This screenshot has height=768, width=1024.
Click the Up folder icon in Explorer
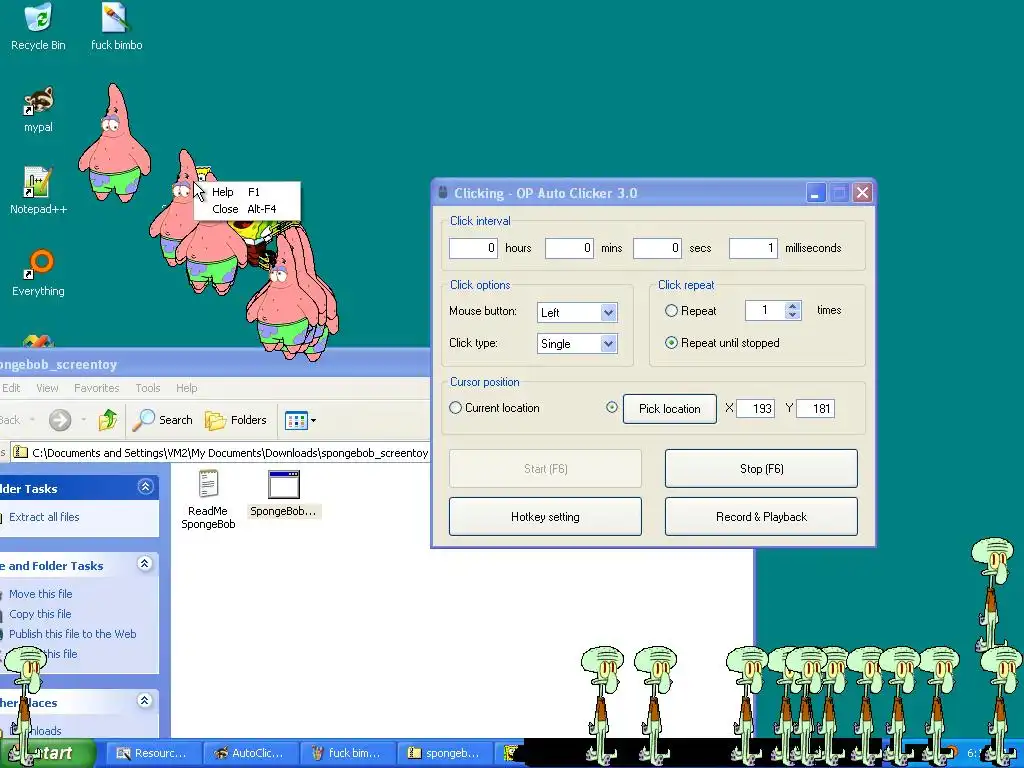point(108,420)
